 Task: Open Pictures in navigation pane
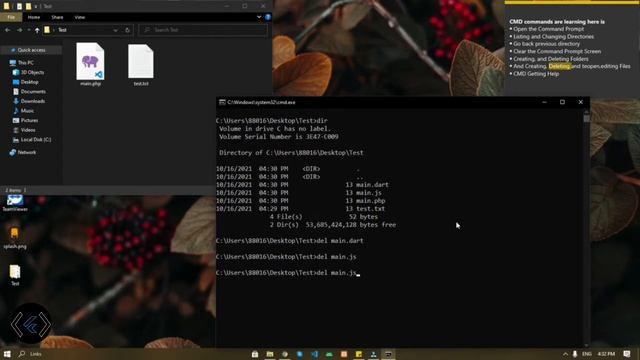[29, 120]
